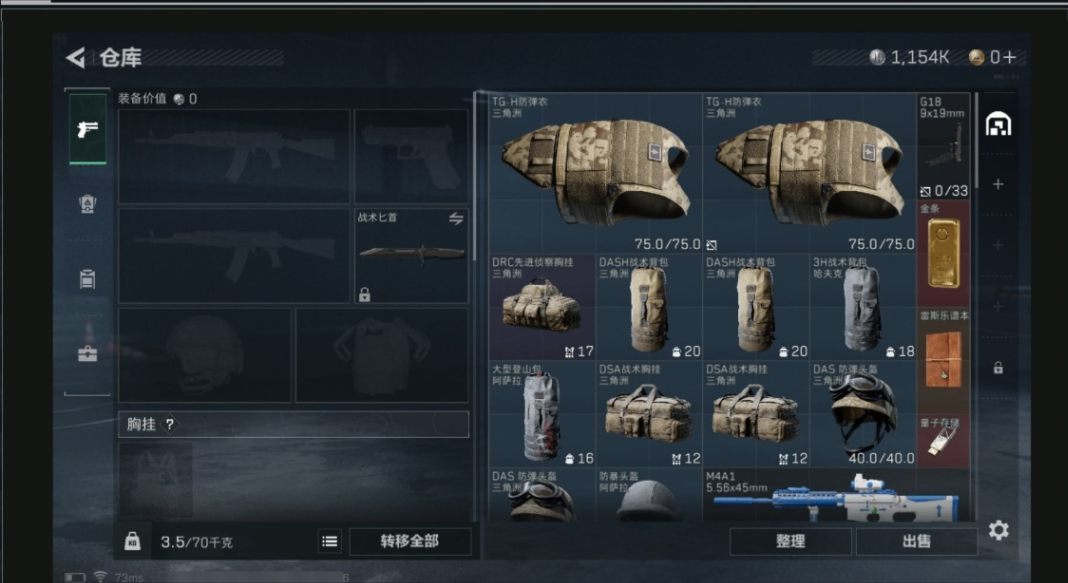Click the question mark beside 胸挂

point(170,424)
